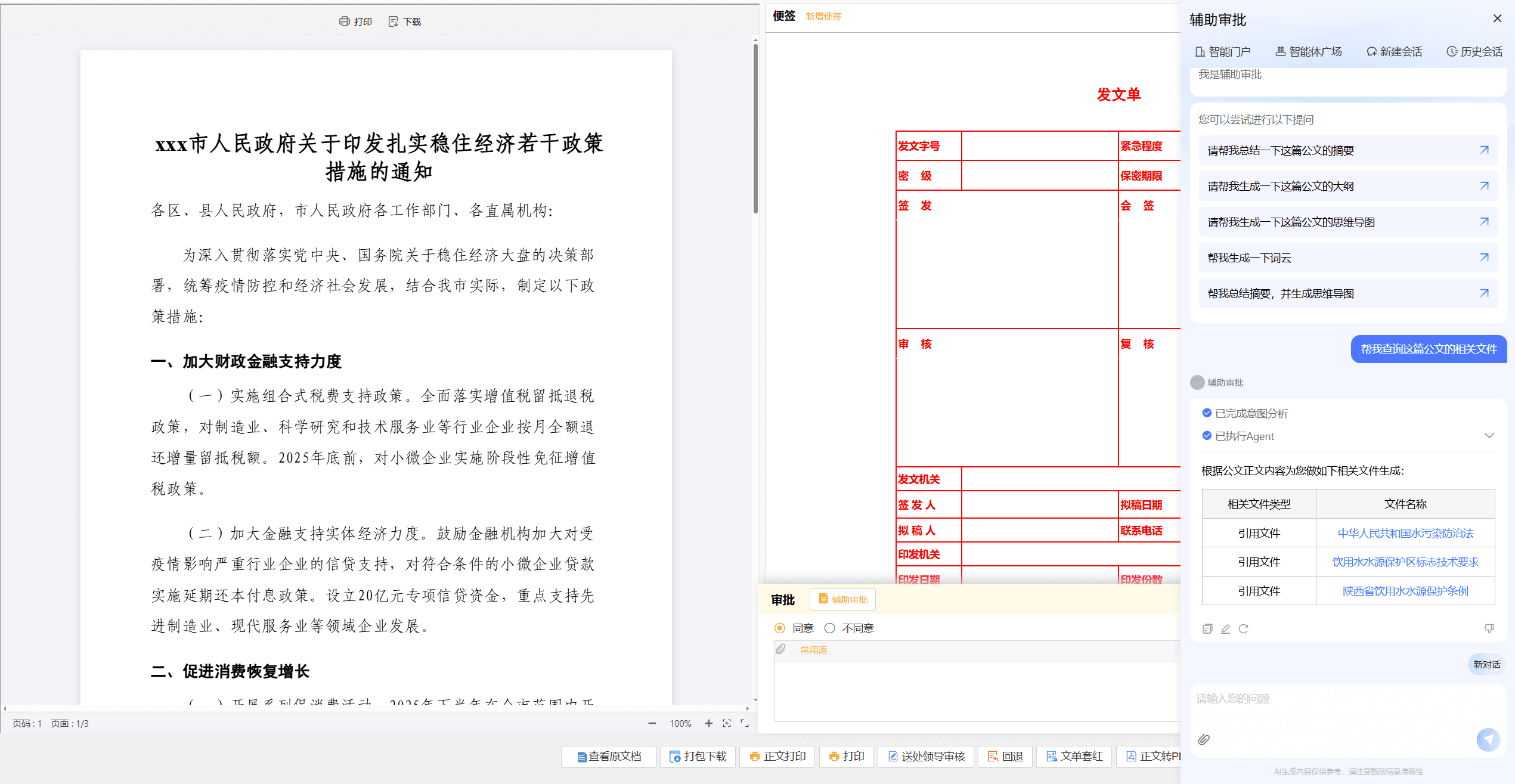The height and width of the screenshot is (784, 1515).
Task: Open arrow for 请帮我生成一下这篇公文的大纲
Action: pyautogui.click(x=1484, y=186)
